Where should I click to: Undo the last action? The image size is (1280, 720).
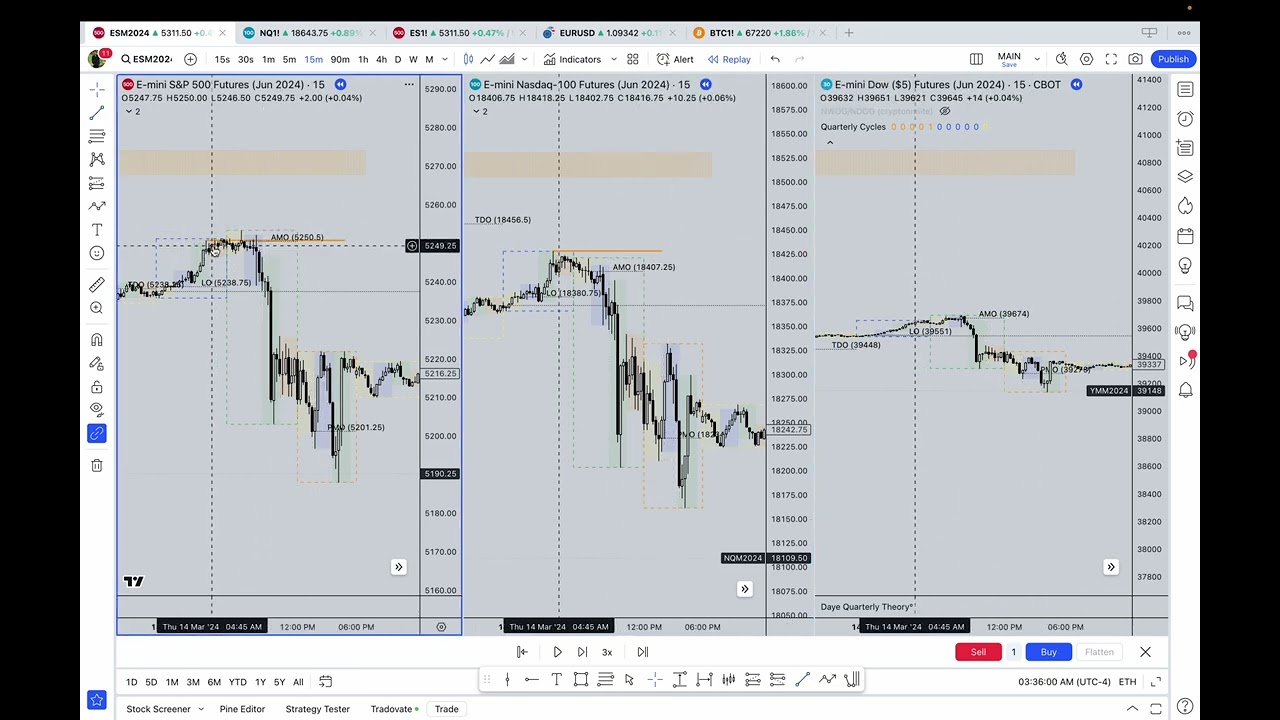coord(775,59)
